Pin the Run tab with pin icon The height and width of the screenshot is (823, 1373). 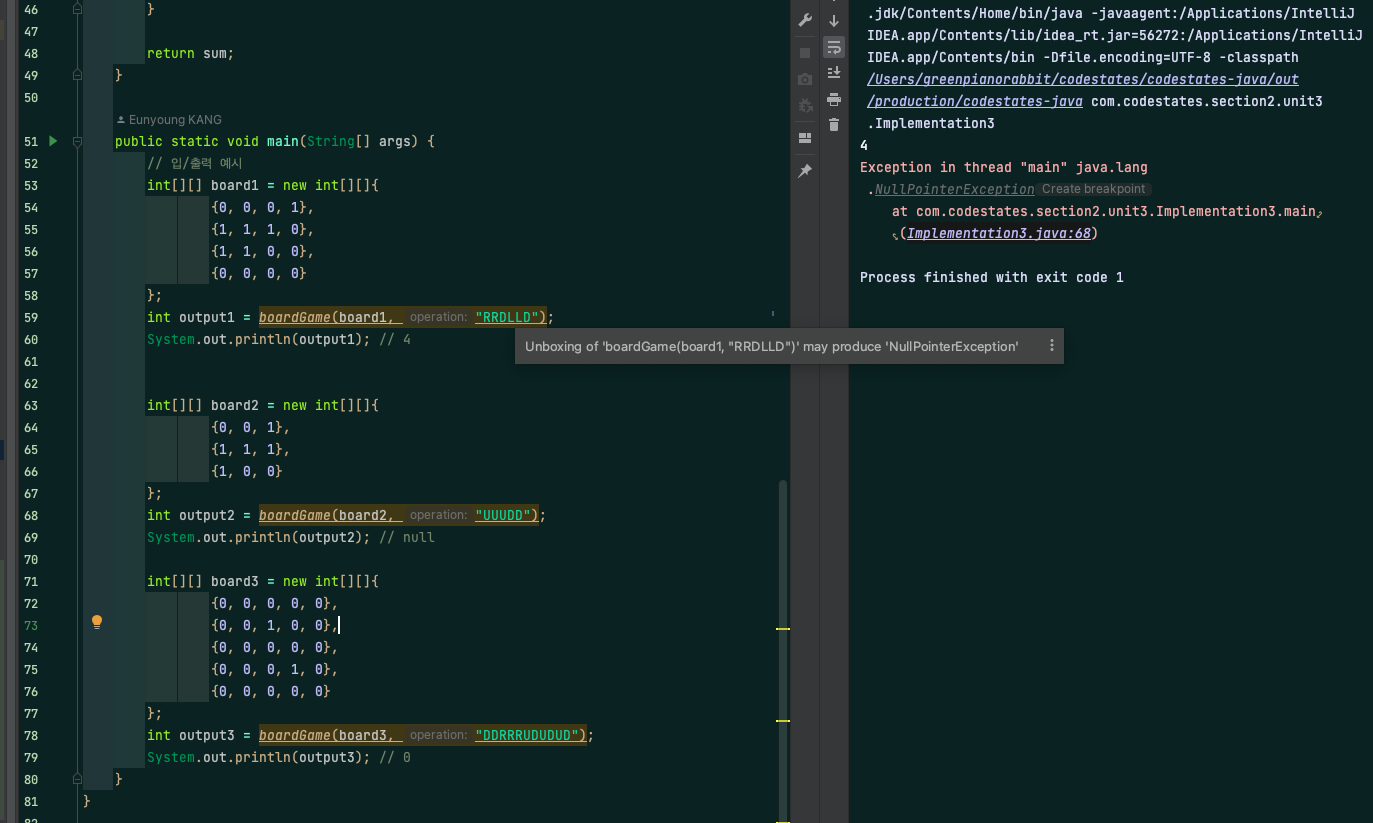pyautogui.click(x=805, y=171)
